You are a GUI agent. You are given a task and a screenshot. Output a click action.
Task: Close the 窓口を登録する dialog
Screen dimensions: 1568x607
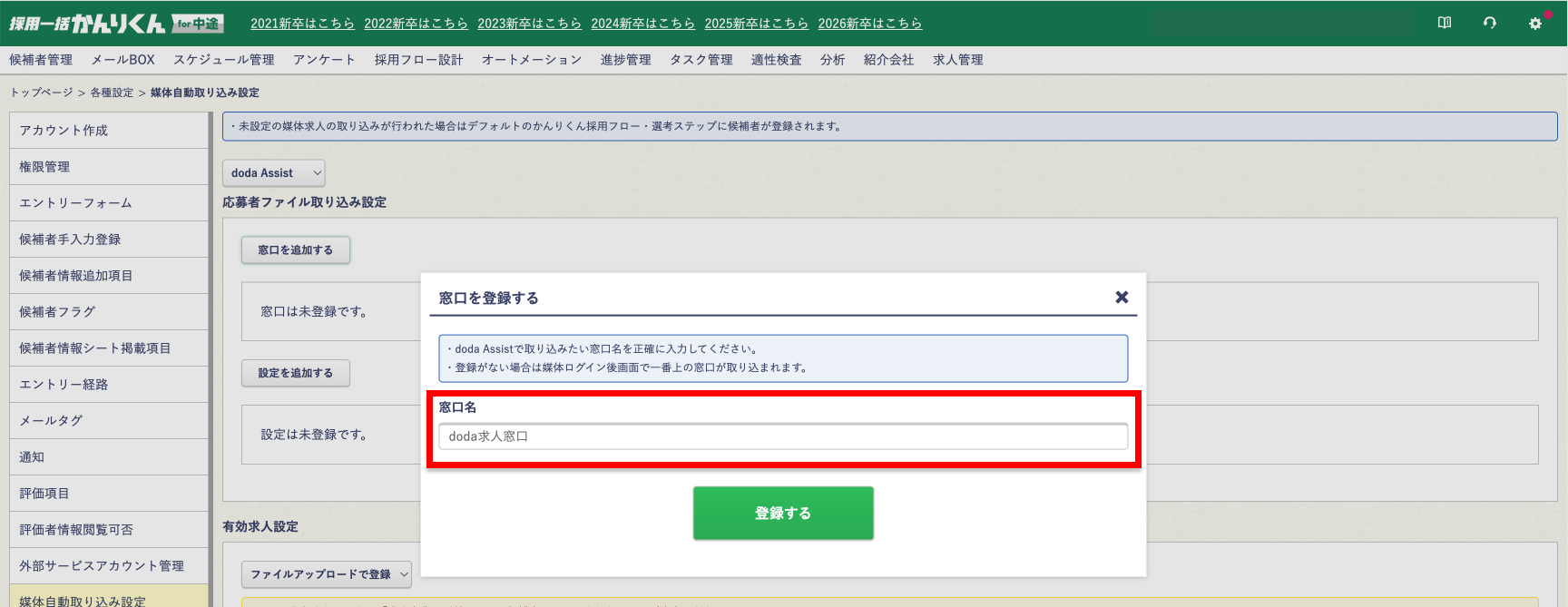pos(1122,298)
